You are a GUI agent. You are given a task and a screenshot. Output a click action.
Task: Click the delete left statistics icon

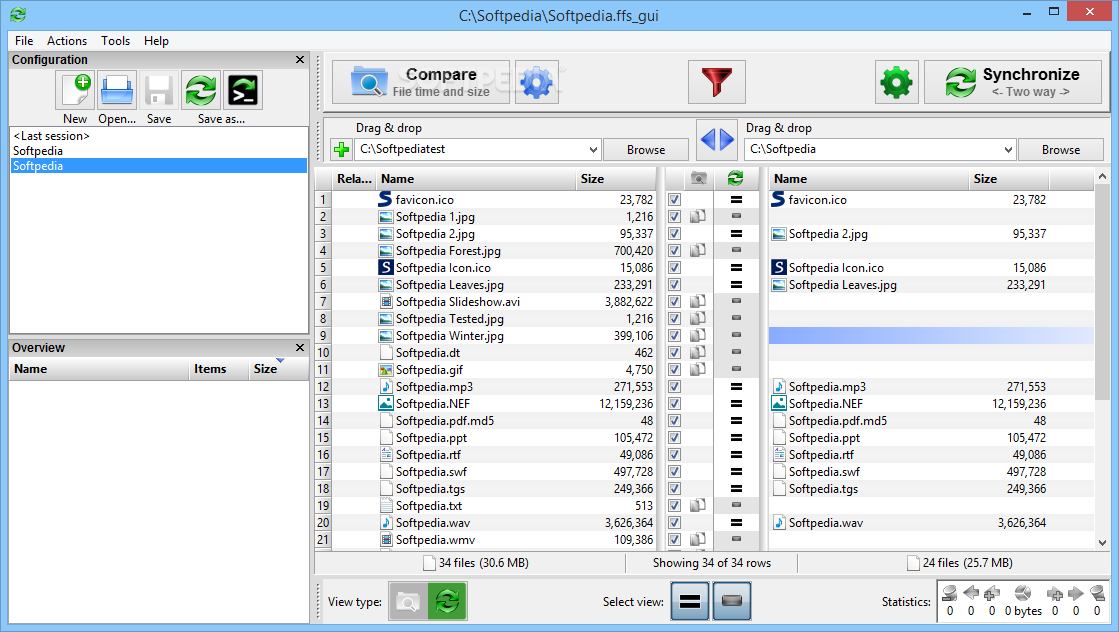tap(949, 593)
